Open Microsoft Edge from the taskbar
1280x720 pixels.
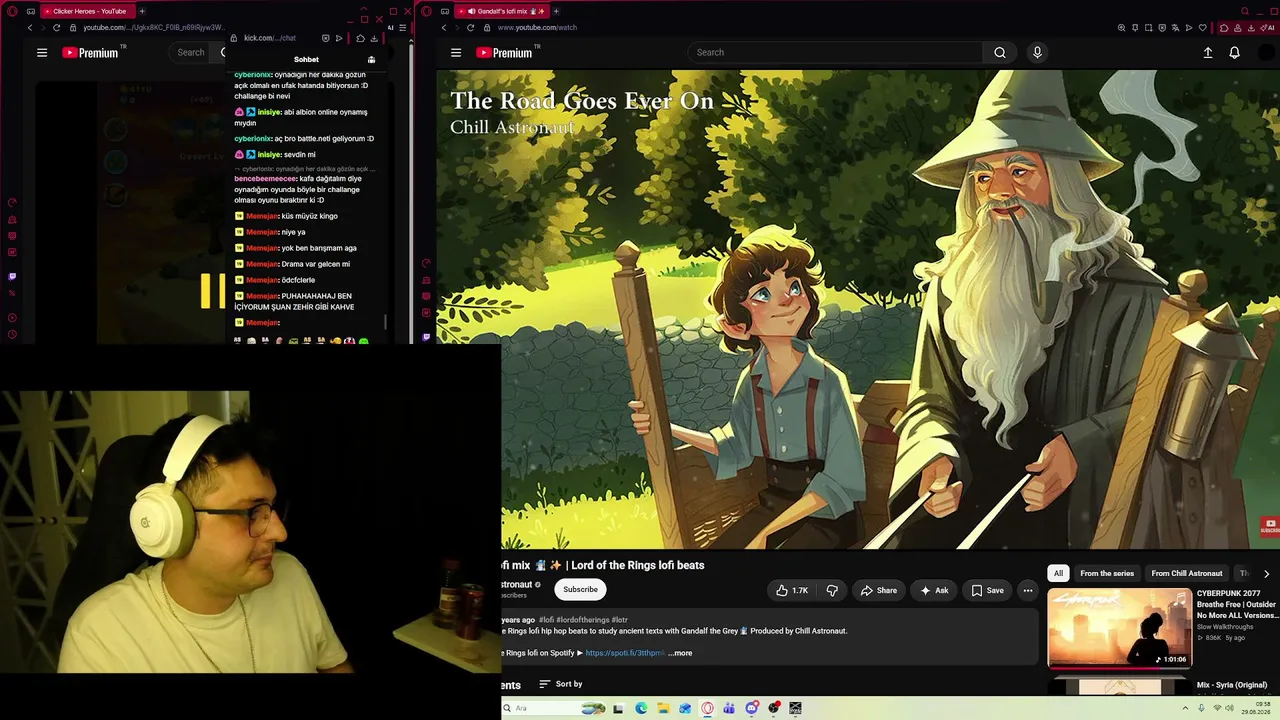[641, 709]
